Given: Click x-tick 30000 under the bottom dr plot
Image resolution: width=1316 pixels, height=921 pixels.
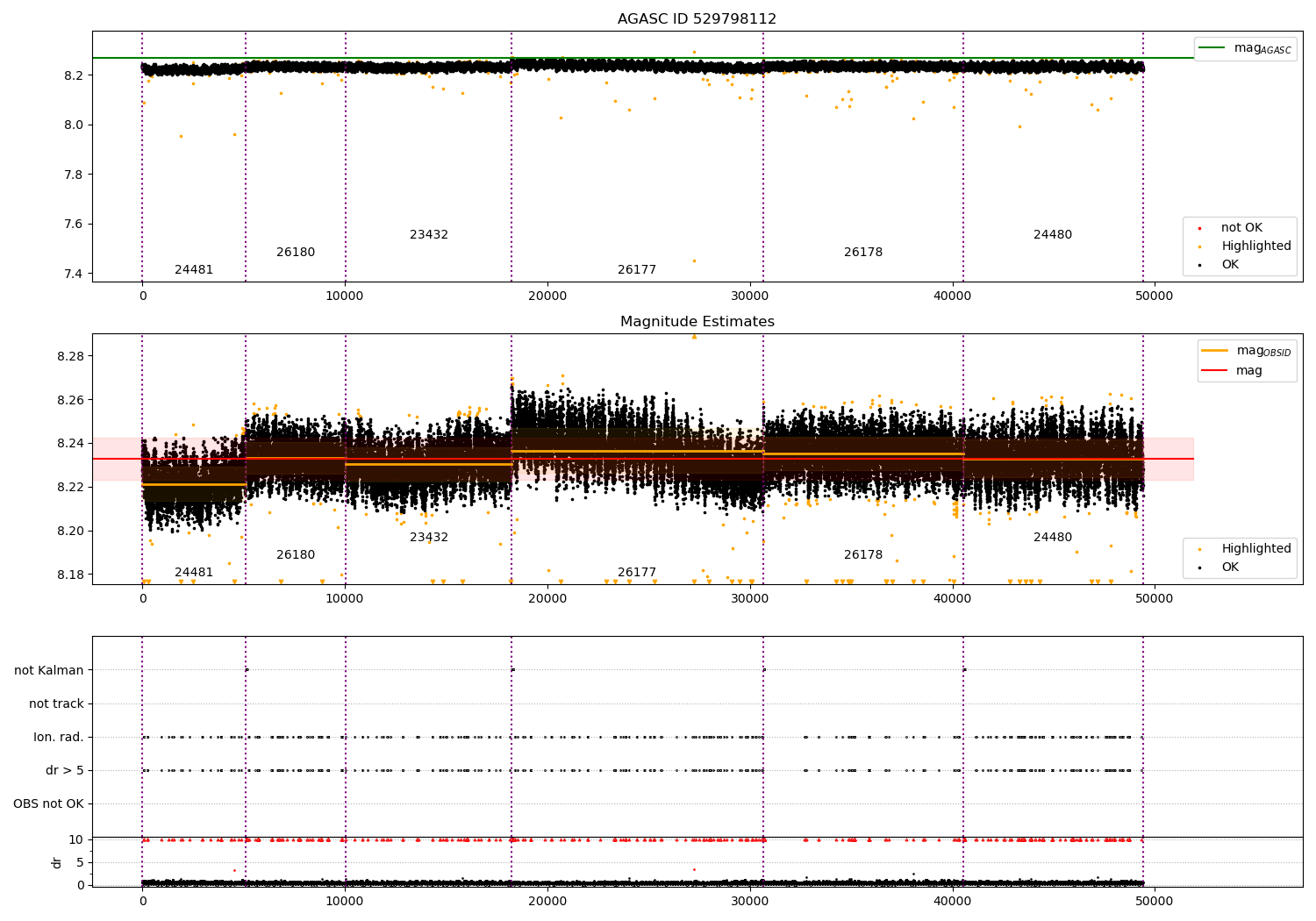Looking at the screenshot, I should tap(750, 902).
